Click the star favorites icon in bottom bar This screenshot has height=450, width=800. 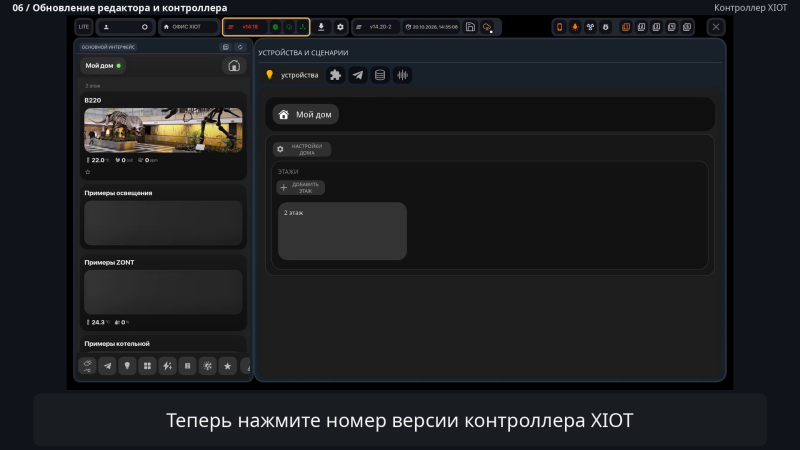click(228, 366)
